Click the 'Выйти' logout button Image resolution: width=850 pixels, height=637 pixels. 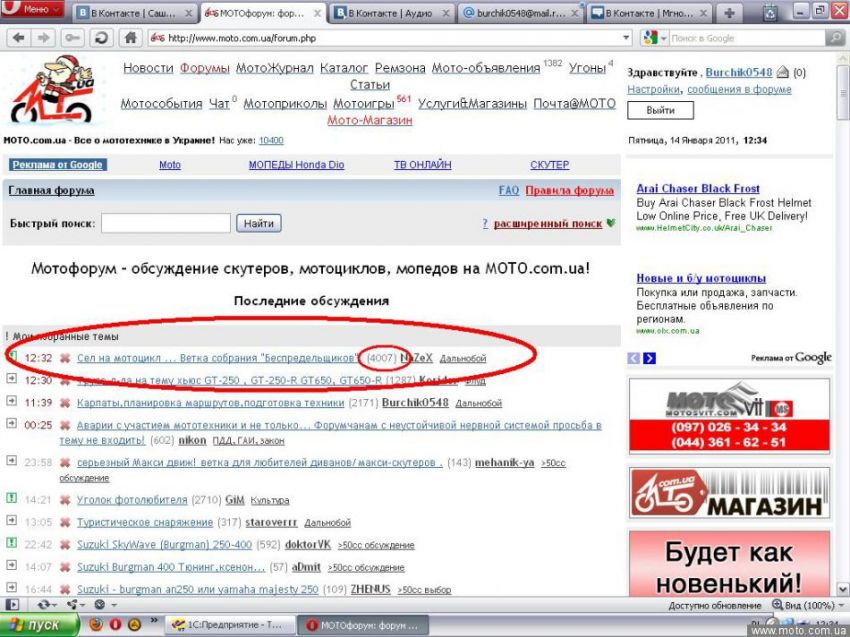point(660,110)
